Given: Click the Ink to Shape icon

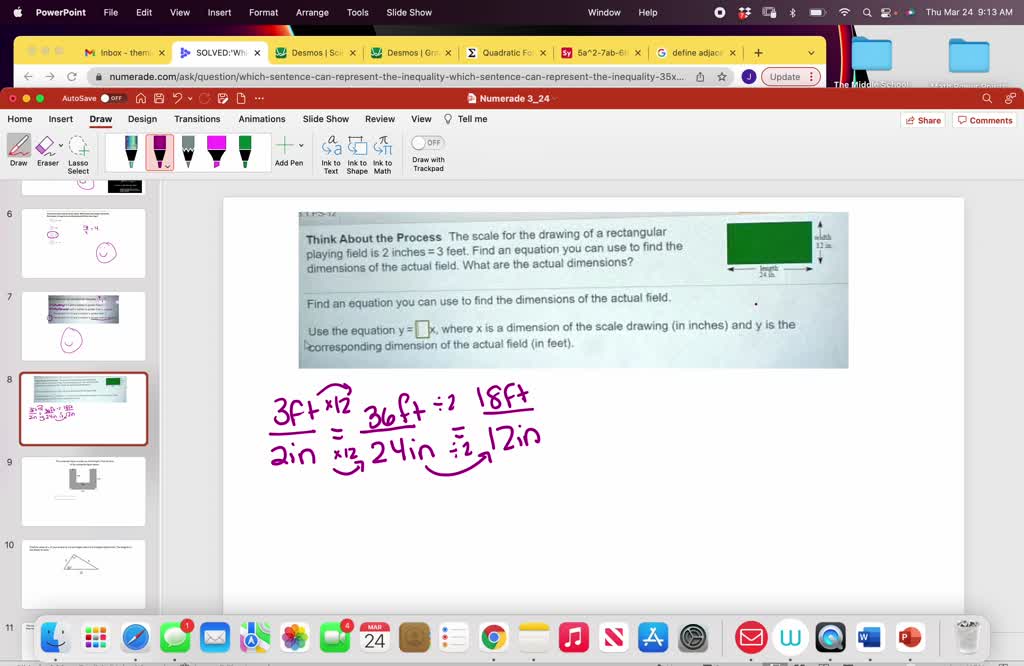Looking at the screenshot, I should 357,153.
